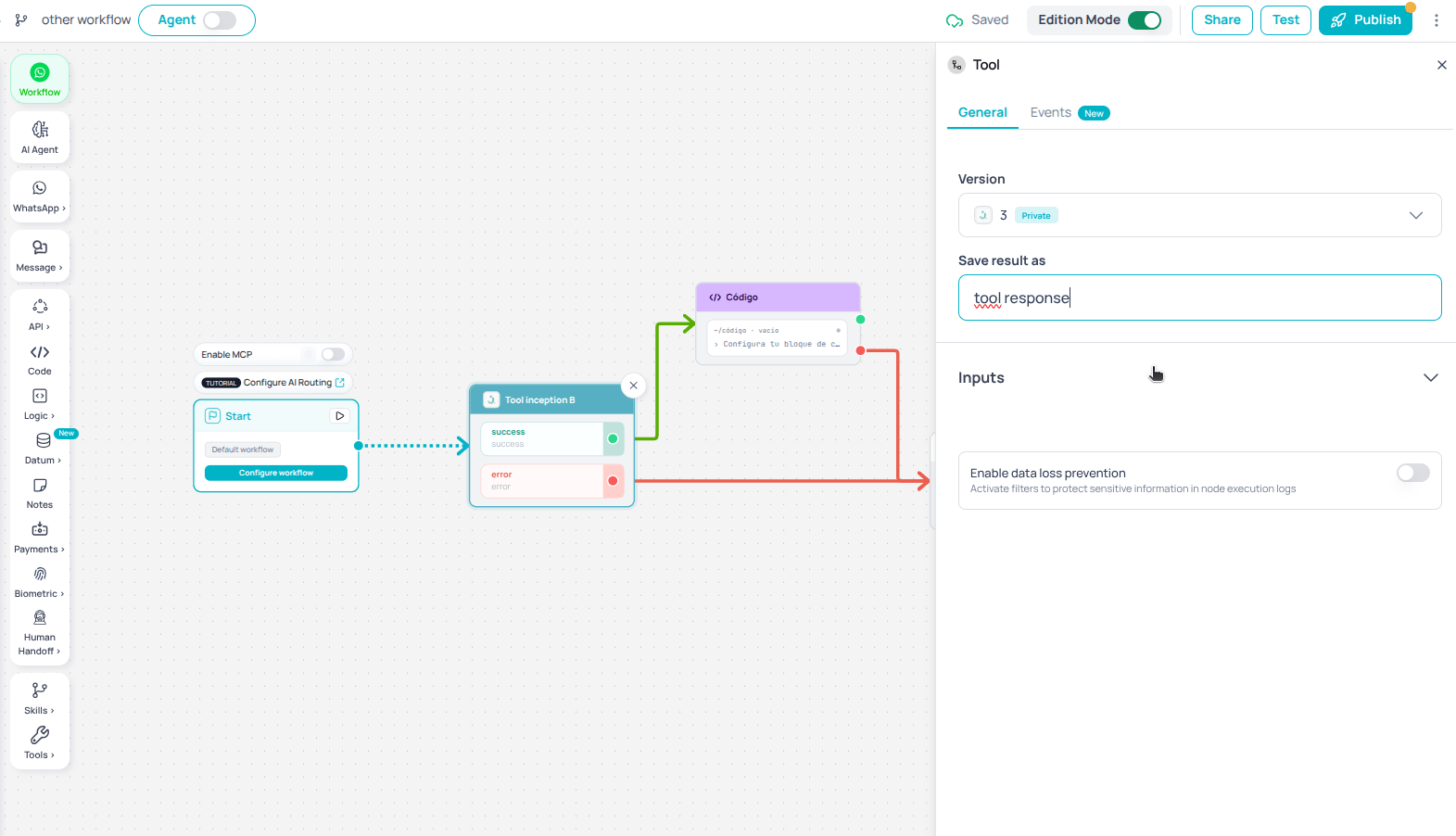Select the error output row

[552, 481]
